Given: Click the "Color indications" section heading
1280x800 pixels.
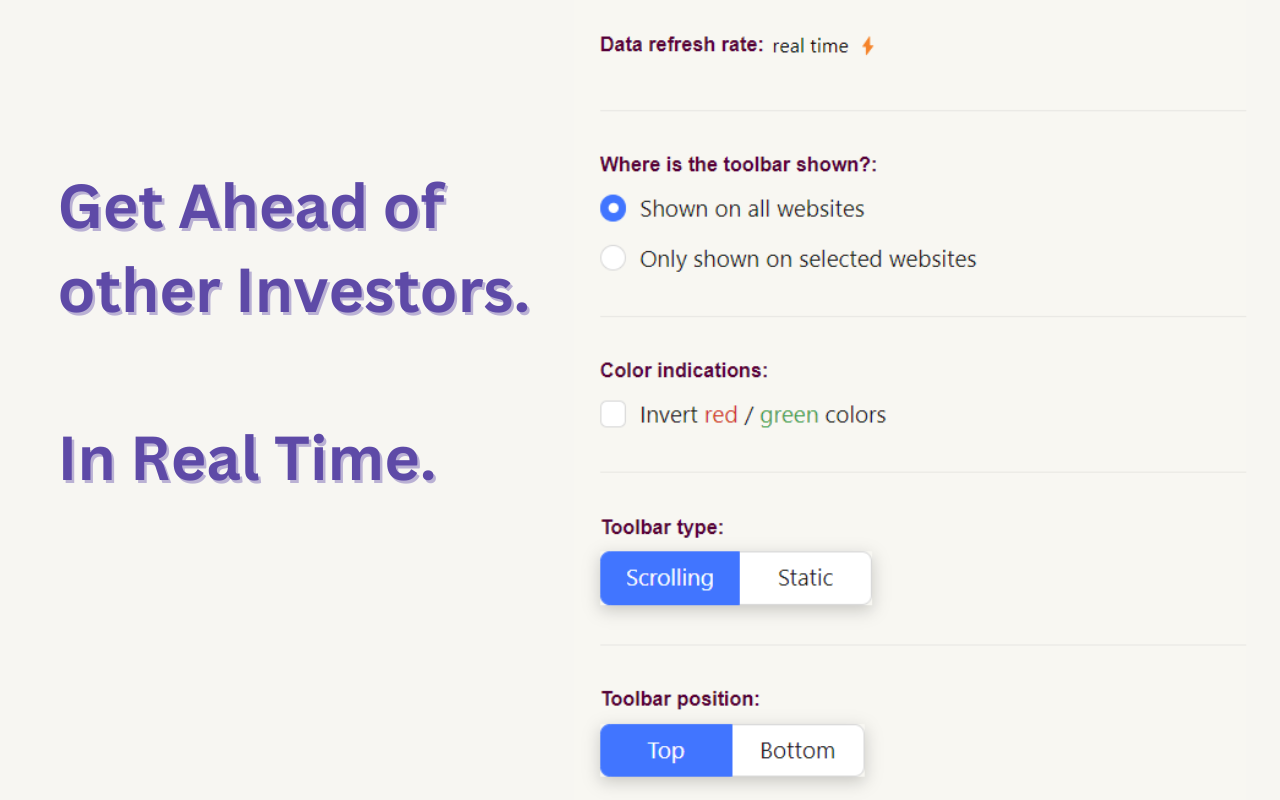Looking at the screenshot, I should pos(683,370).
